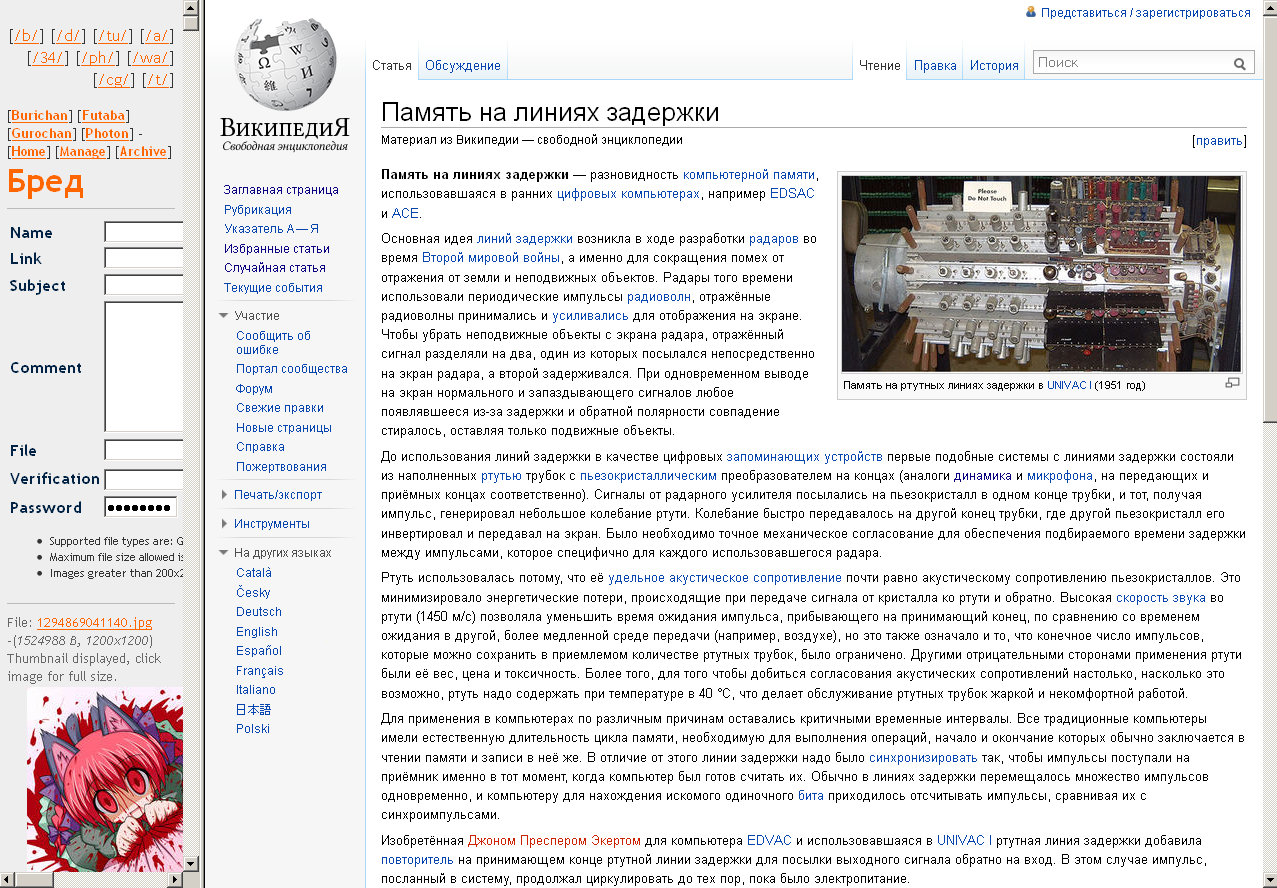
Task: Click the left frame scrollbar up arrow
Action: (191, 7)
